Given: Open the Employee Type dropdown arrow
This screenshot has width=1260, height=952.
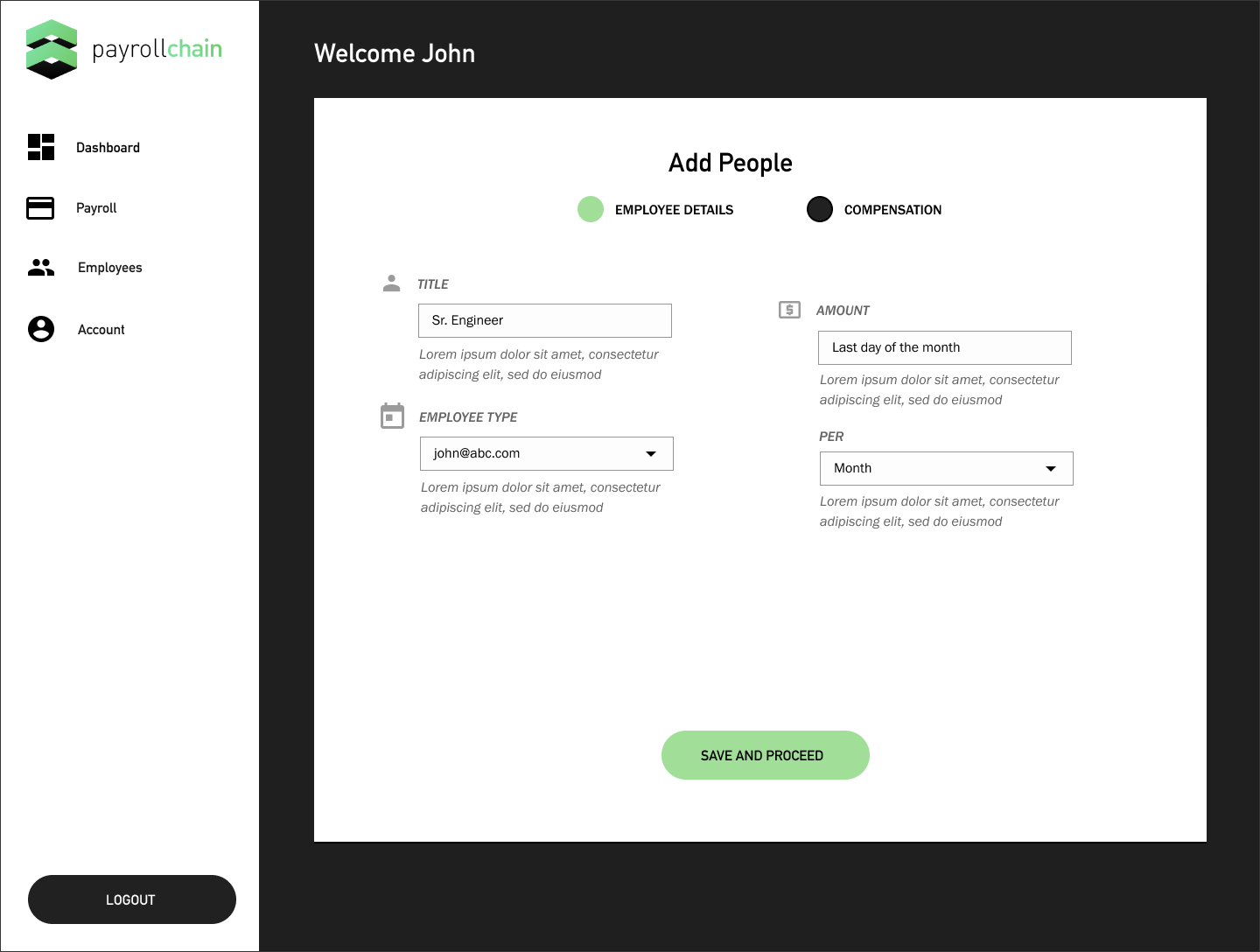Looking at the screenshot, I should (651, 454).
